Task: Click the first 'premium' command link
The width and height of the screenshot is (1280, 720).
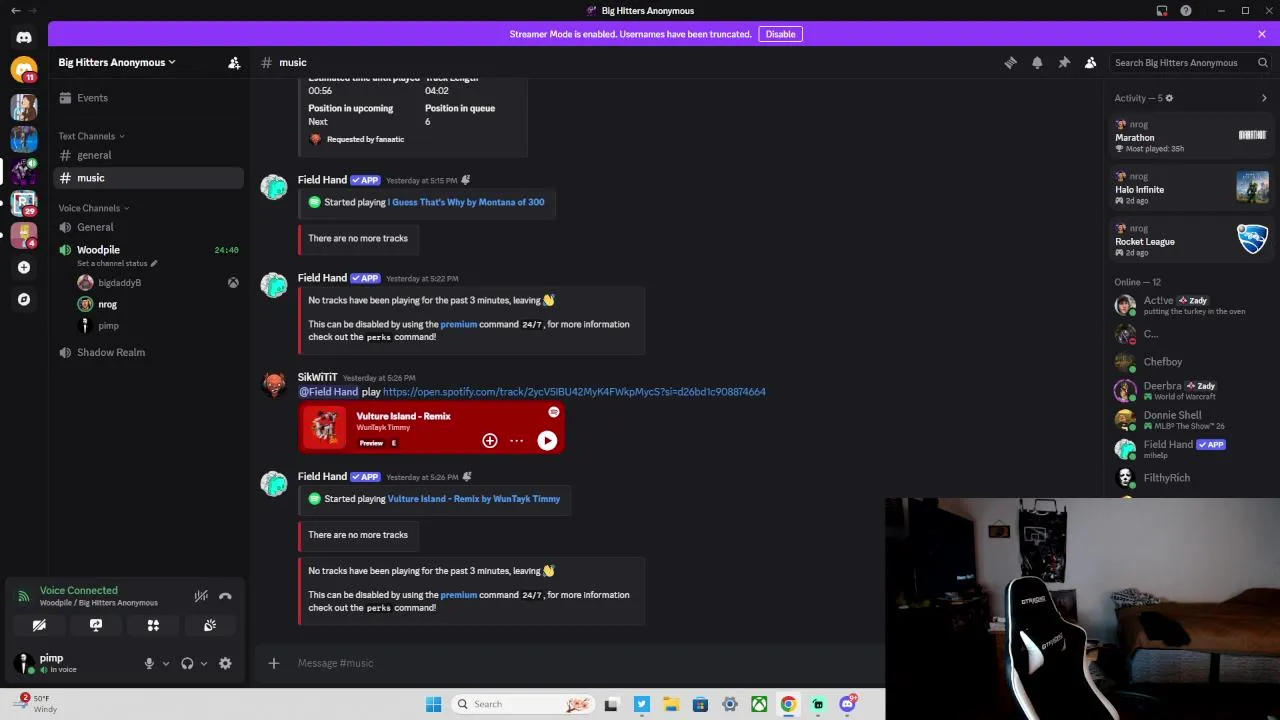Action: pyautogui.click(x=459, y=324)
